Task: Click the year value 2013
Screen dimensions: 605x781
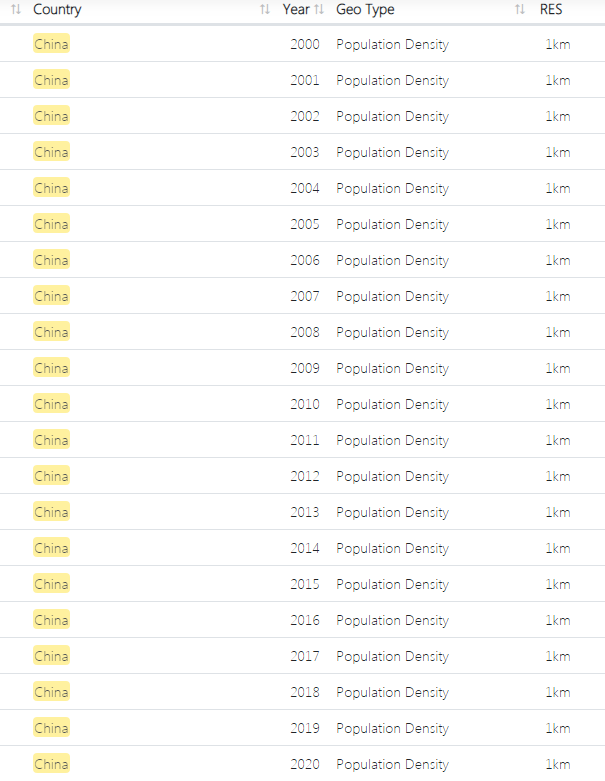Action: pyautogui.click(x=305, y=513)
